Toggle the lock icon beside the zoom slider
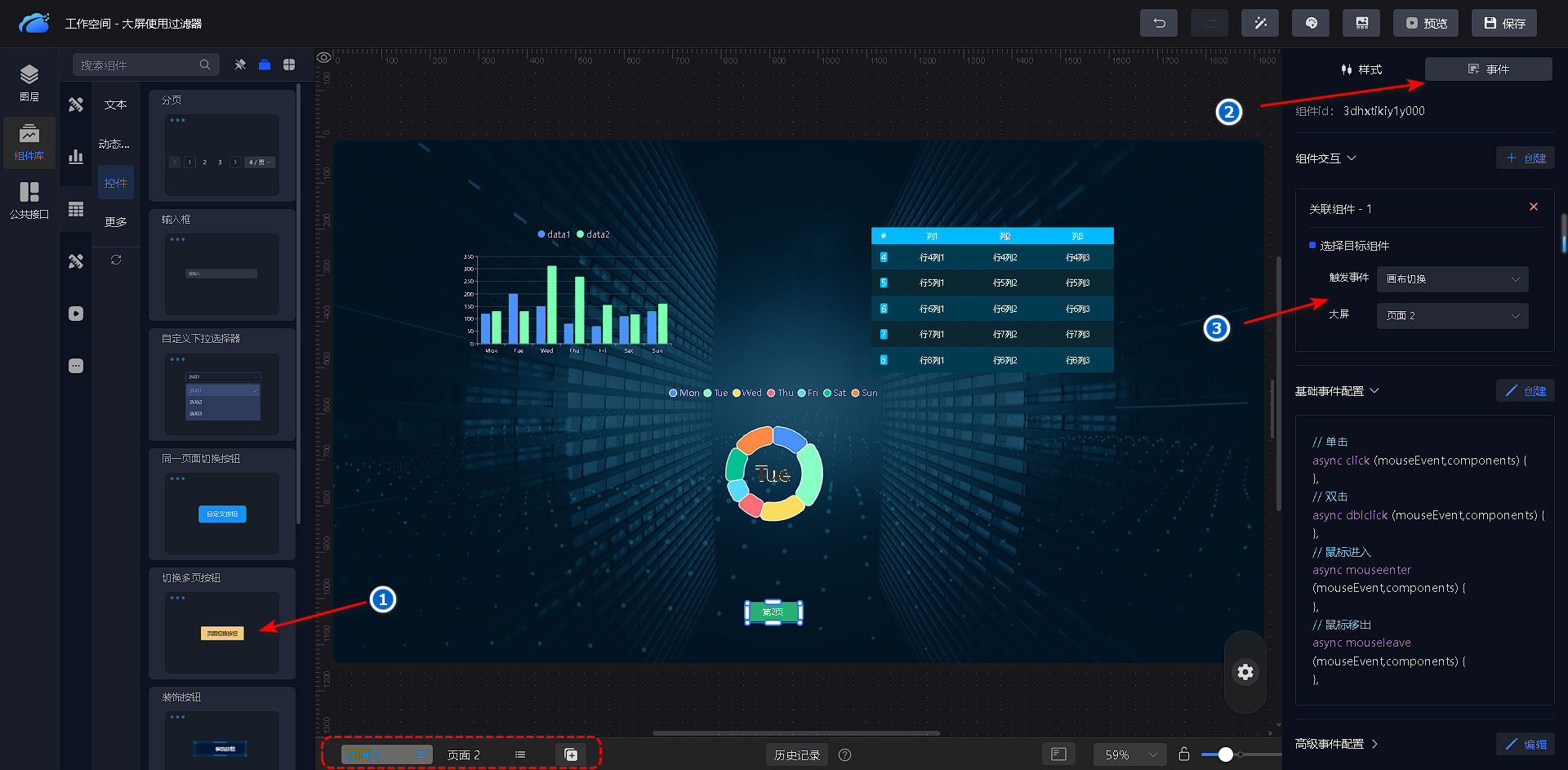Image resolution: width=1568 pixels, height=770 pixels. [1183, 754]
